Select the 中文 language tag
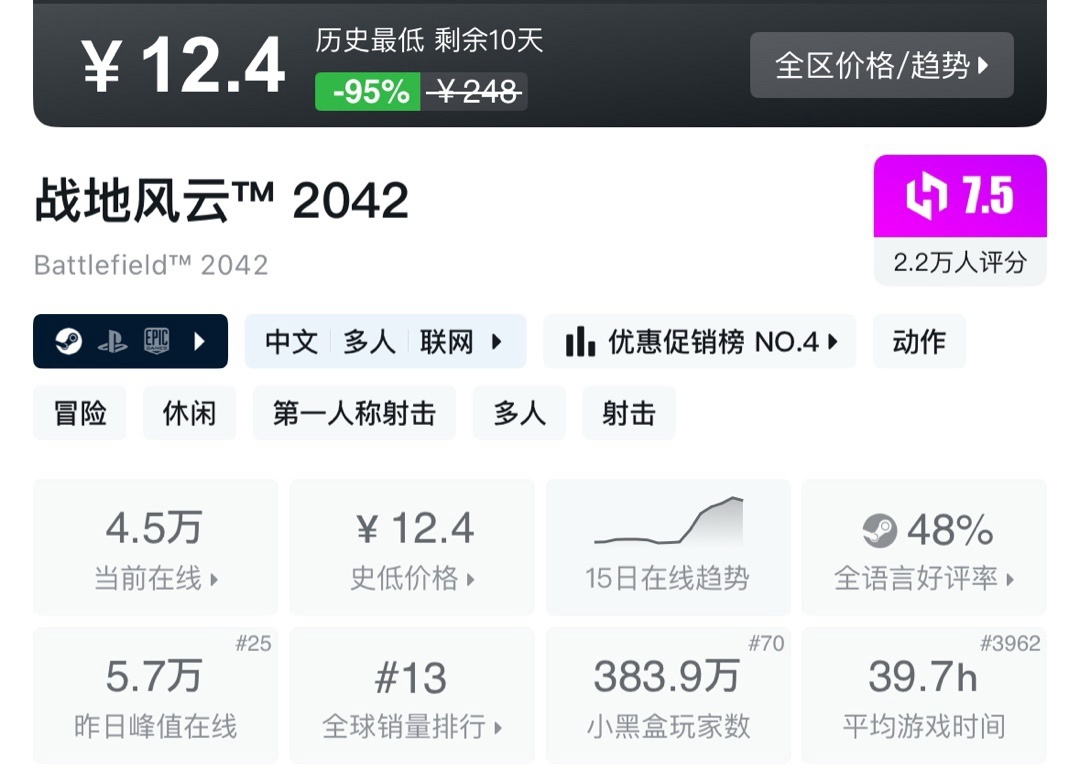1080x771 pixels. (x=291, y=342)
